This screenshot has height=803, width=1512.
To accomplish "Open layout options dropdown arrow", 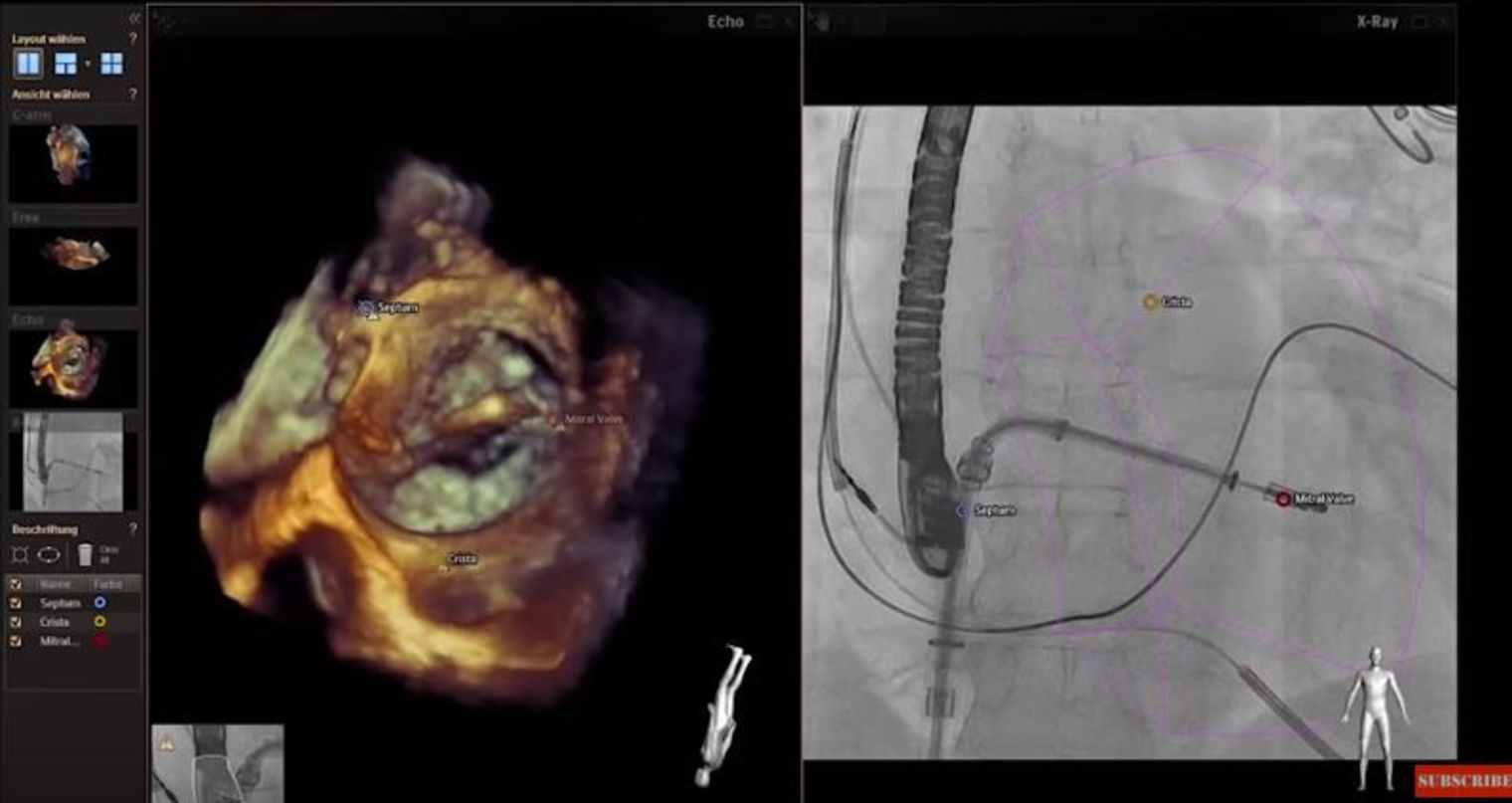I will point(88,64).
